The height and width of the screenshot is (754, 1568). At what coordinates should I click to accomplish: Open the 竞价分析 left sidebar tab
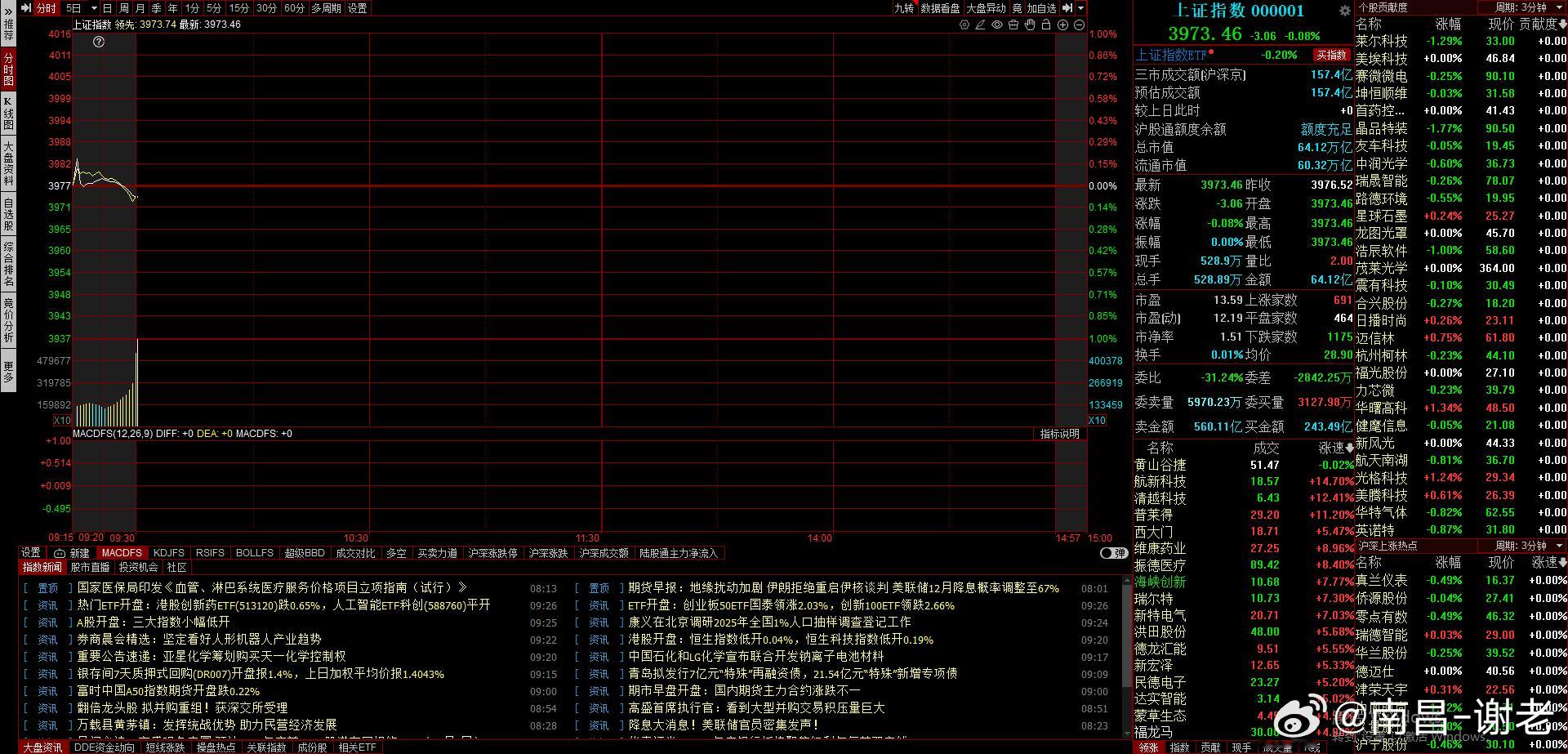click(x=8, y=320)
